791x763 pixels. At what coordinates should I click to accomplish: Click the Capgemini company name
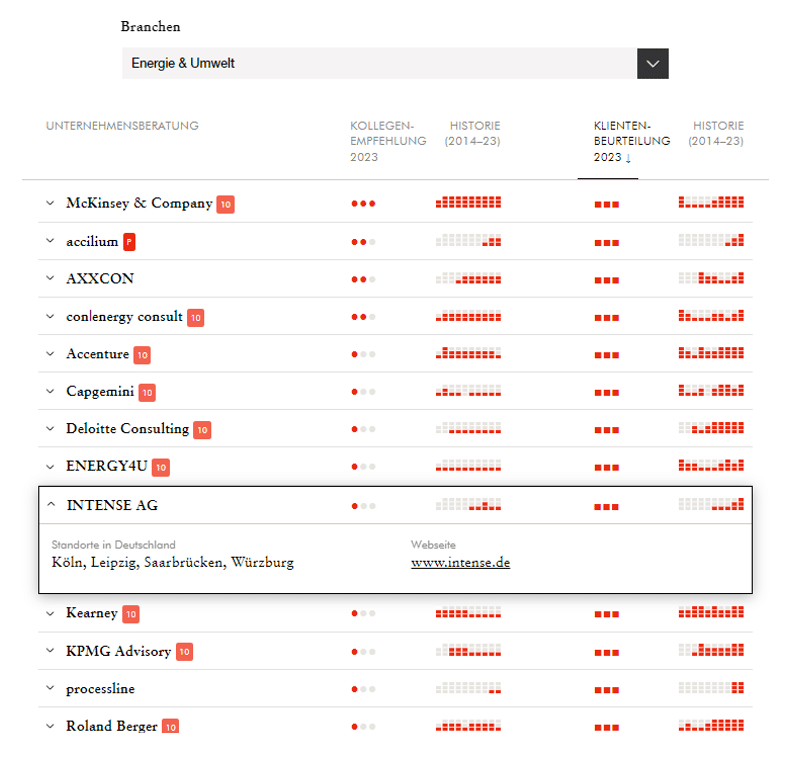(100, 392)
